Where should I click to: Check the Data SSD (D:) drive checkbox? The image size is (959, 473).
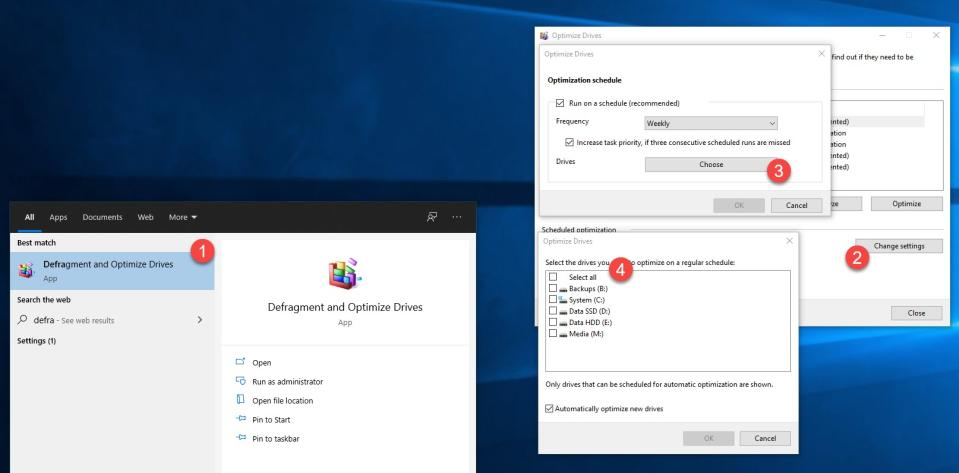[553, 311]
